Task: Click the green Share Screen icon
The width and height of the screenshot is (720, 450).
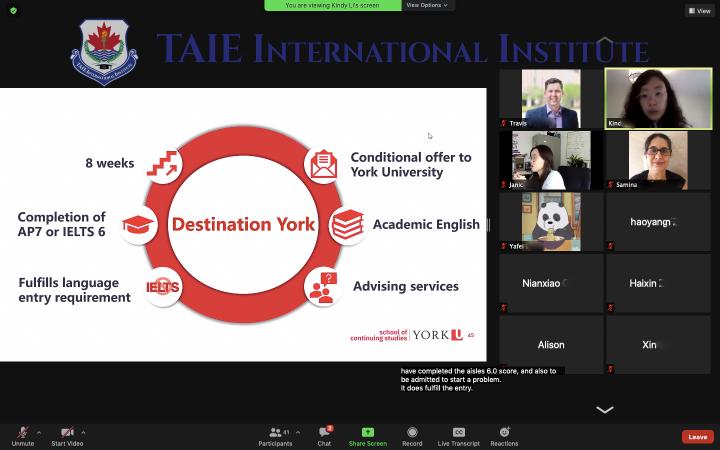Action: [x=368, y=433]
